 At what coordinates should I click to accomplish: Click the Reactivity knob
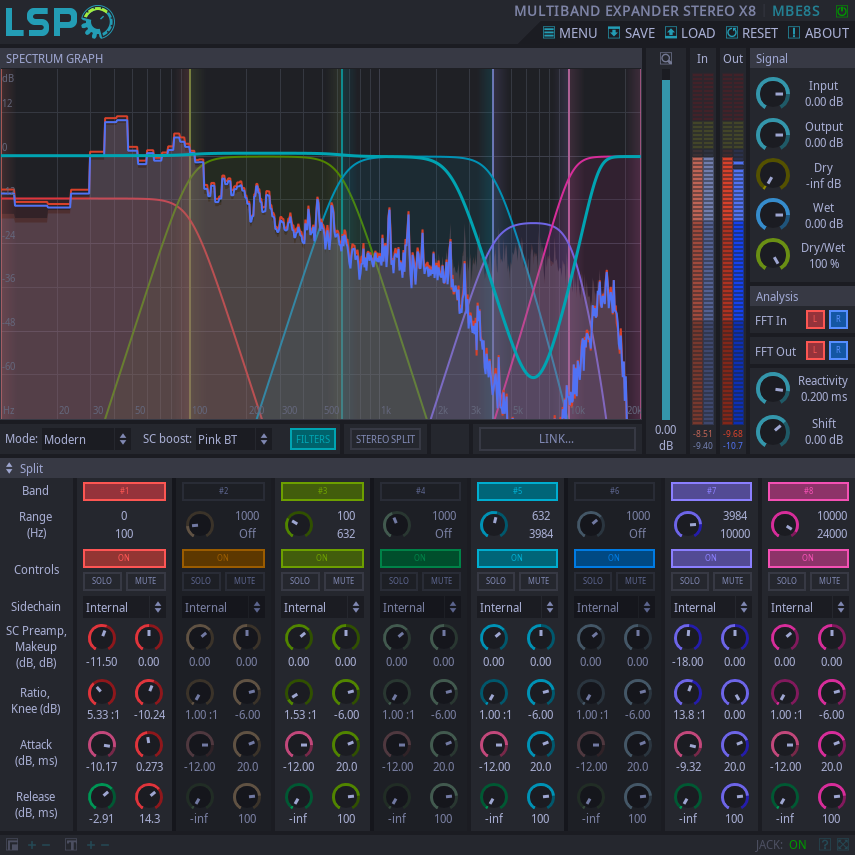pos(773,389)
